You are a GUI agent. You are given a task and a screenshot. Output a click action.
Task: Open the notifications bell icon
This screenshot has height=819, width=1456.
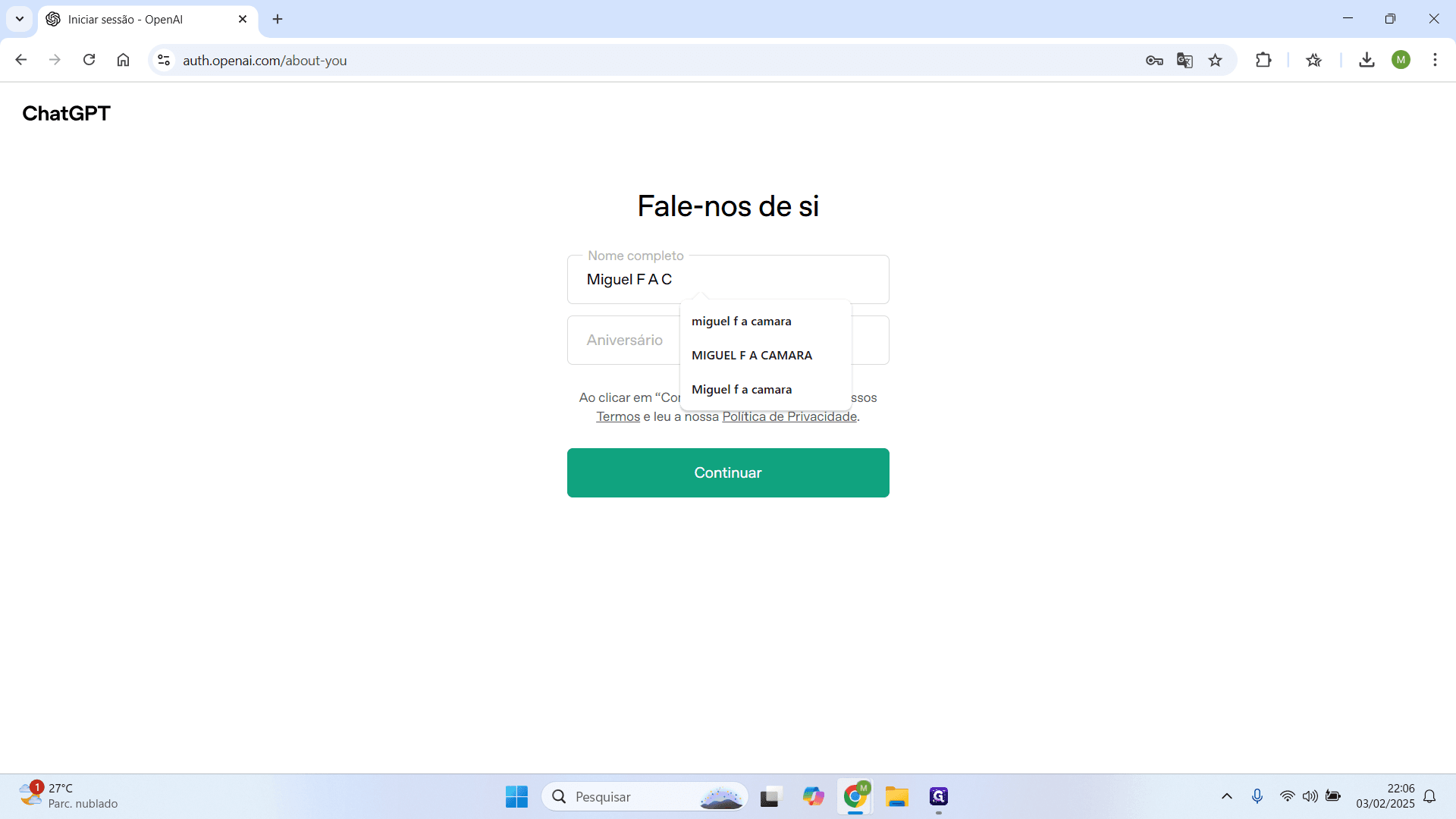click(1429, 796)
